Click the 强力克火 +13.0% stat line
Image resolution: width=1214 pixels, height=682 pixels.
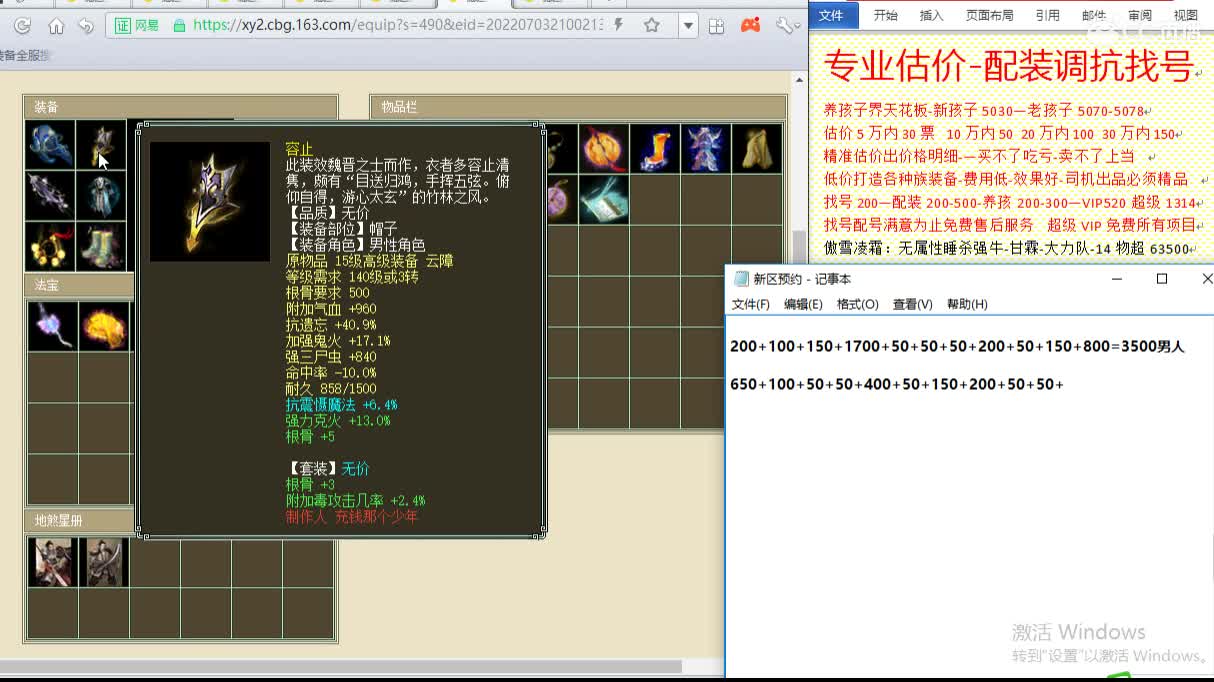[337, 421]
